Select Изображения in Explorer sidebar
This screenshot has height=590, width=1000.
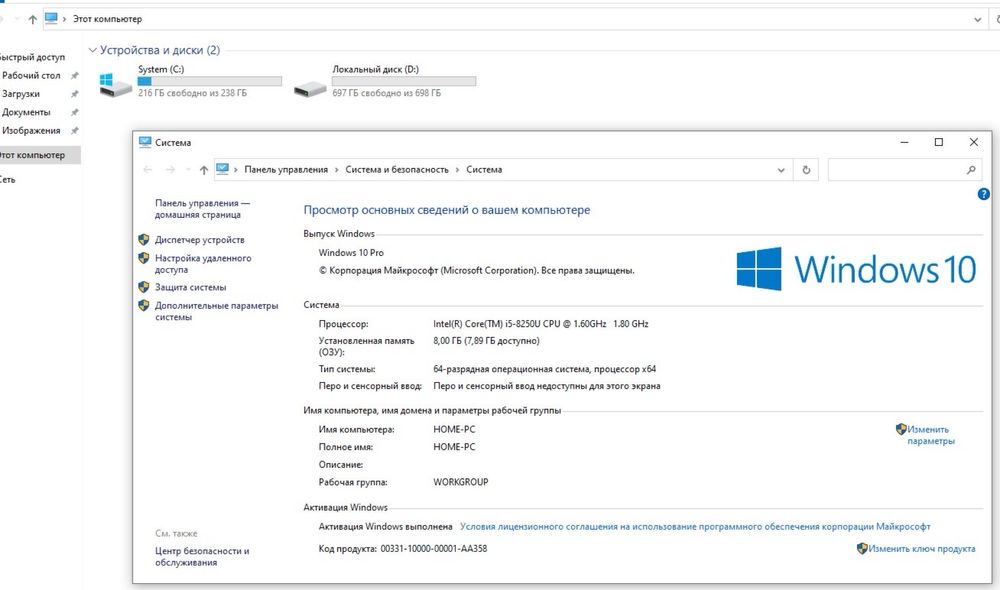[x=31, y=131]
